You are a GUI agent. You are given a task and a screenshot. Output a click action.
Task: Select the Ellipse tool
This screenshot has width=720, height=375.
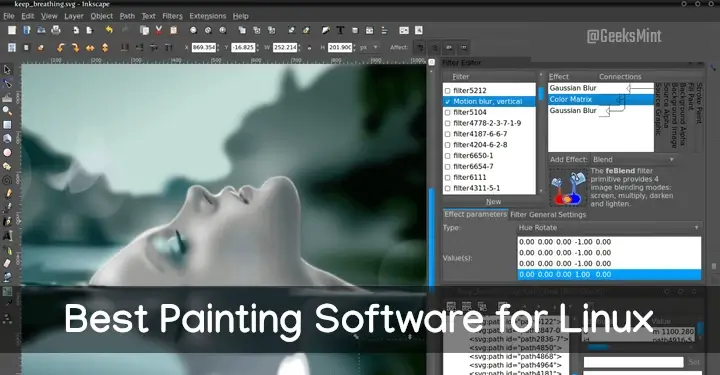click(x=7, y=152)
